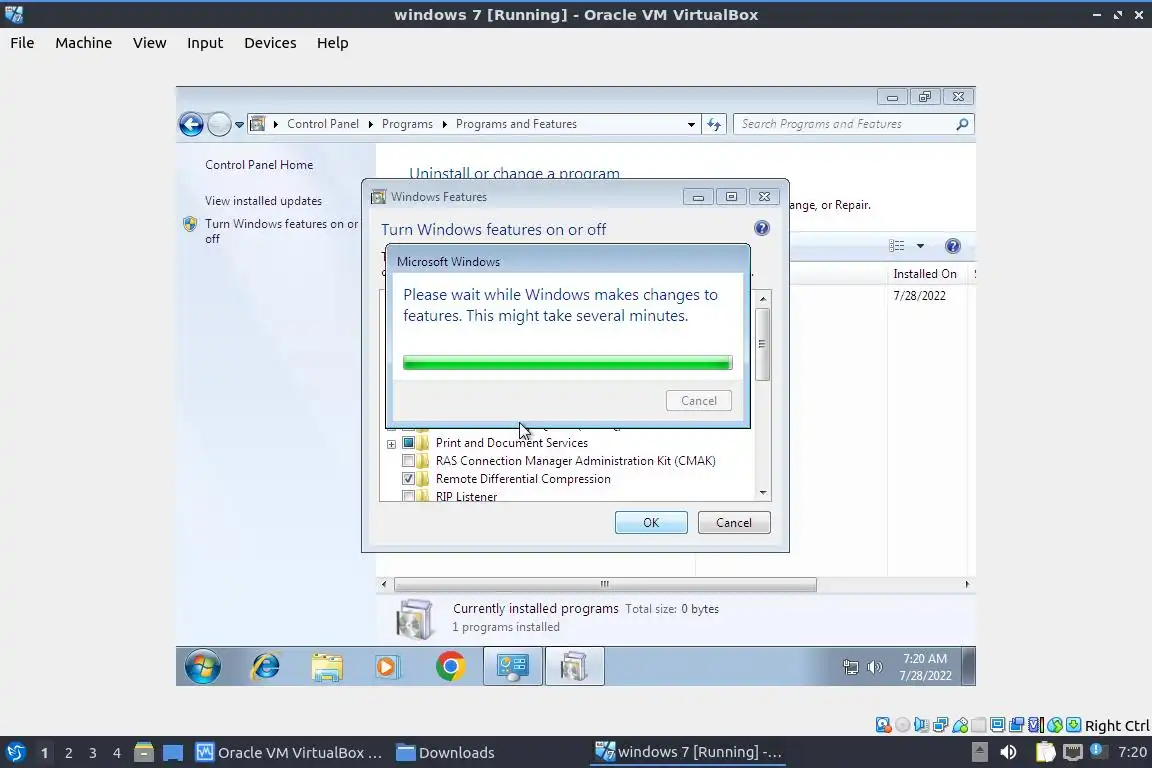
Task: Toggle the RIP Listener checkbox
Action: pos(408,496)
